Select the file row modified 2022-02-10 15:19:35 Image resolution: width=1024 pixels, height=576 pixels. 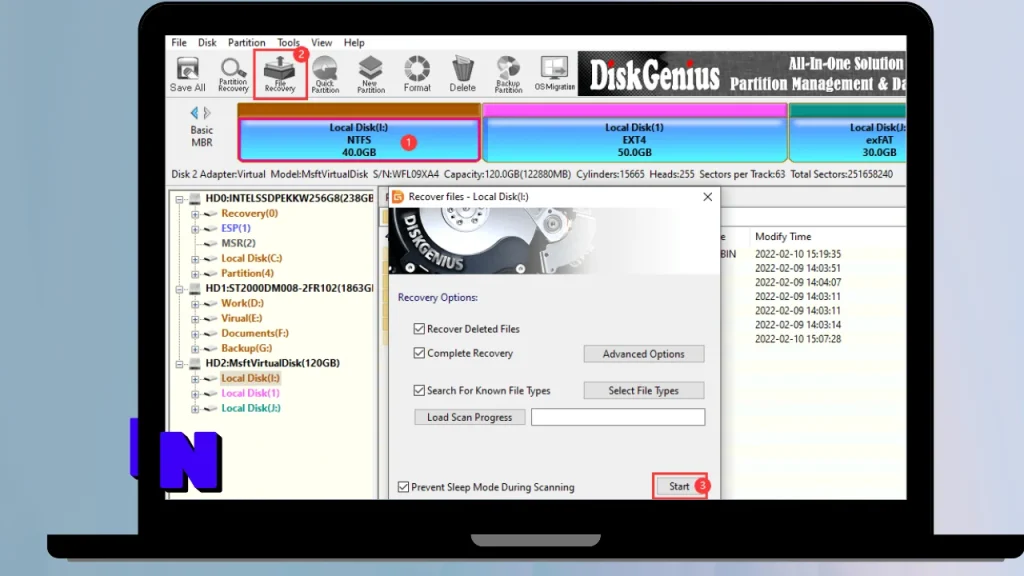[x=798, y=254]
